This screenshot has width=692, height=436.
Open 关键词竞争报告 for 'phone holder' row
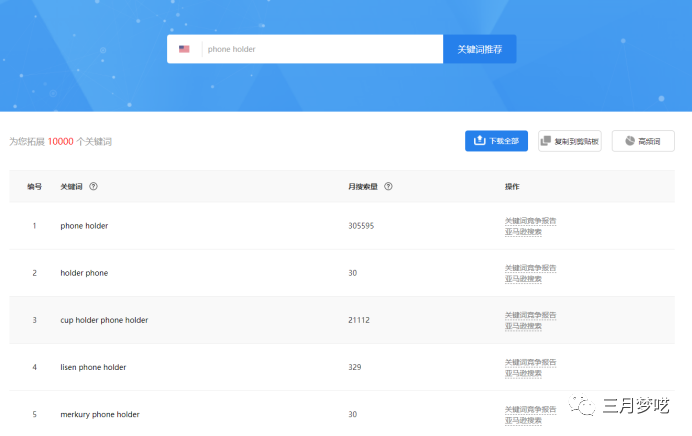(530, 221)
